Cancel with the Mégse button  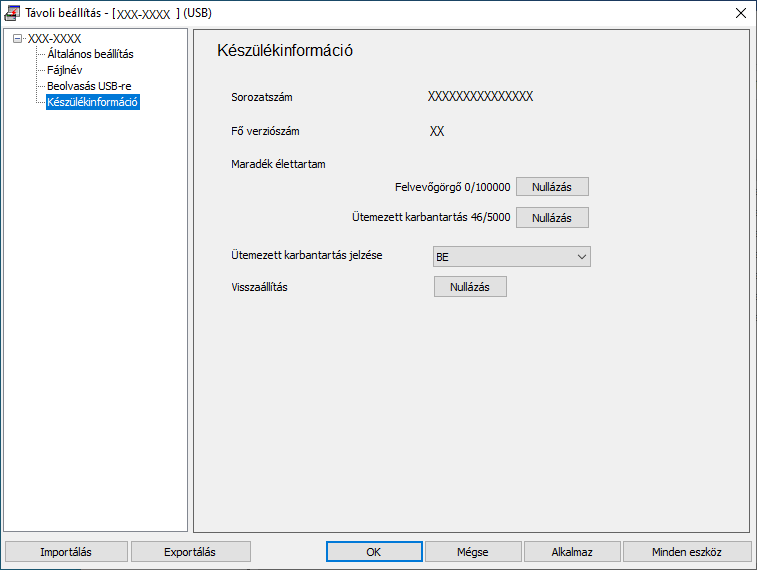(474, 552)
